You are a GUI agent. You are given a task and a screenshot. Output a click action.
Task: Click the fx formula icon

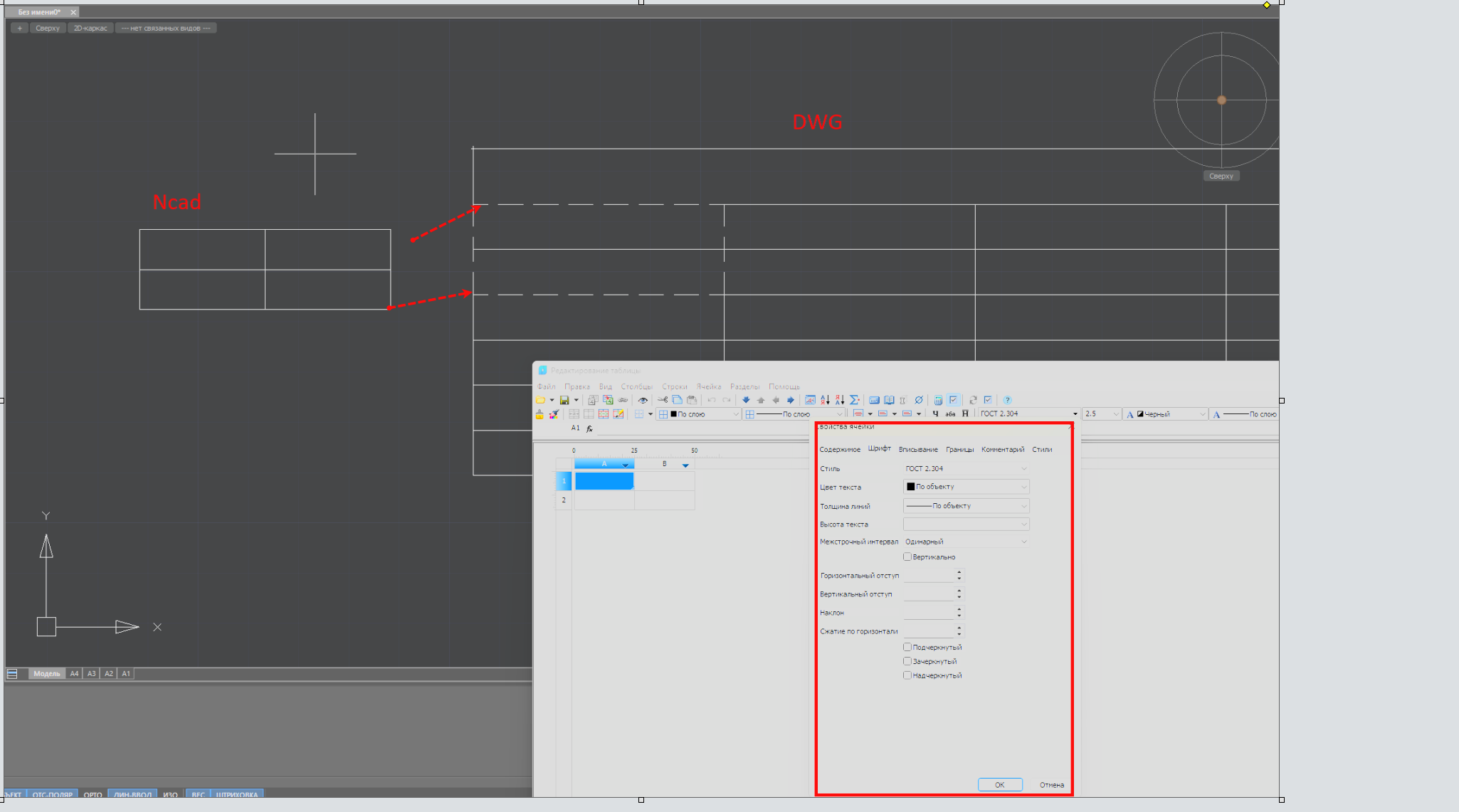(x=589, y=428)
